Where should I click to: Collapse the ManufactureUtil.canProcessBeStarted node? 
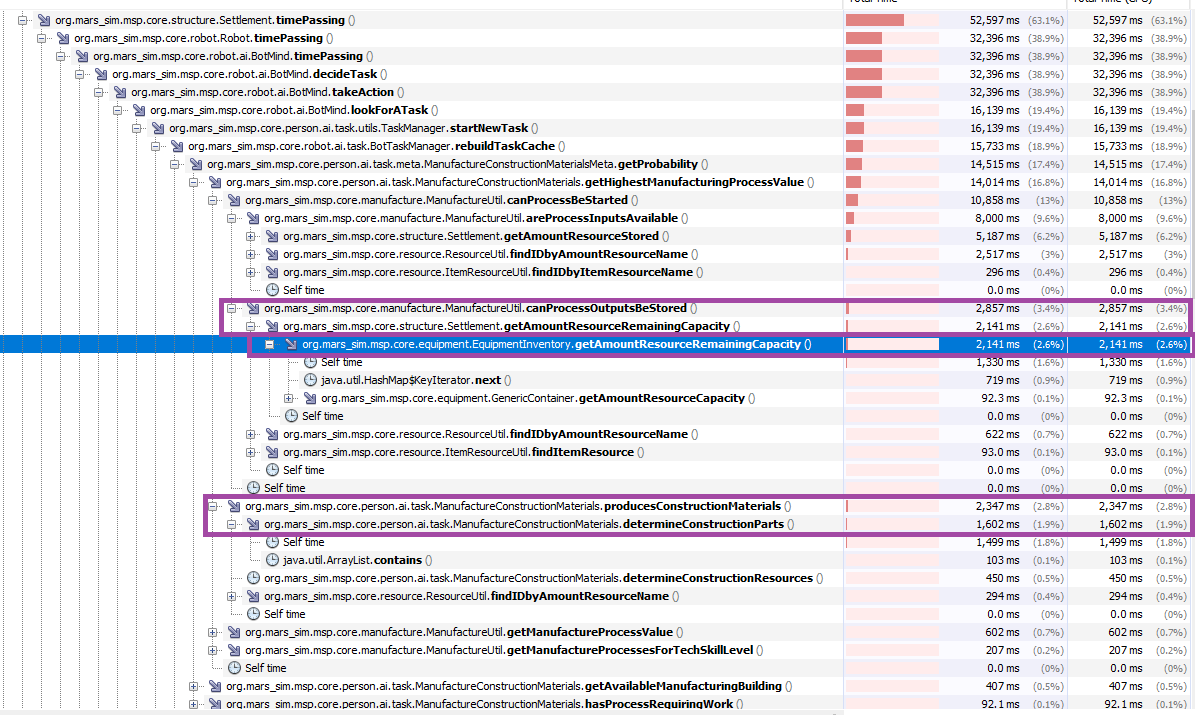click(213, 200)
